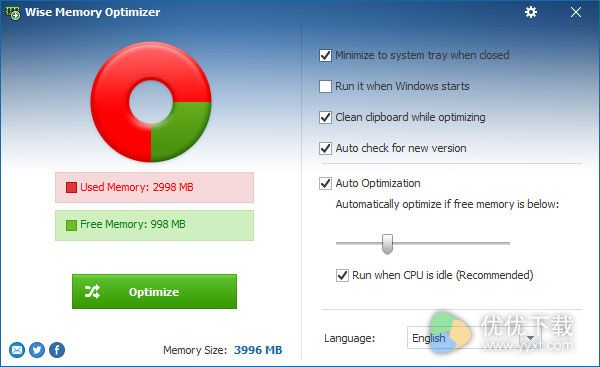Disable Auto check for new version
This screenshot has height=367, width=600.
point(325,148)
